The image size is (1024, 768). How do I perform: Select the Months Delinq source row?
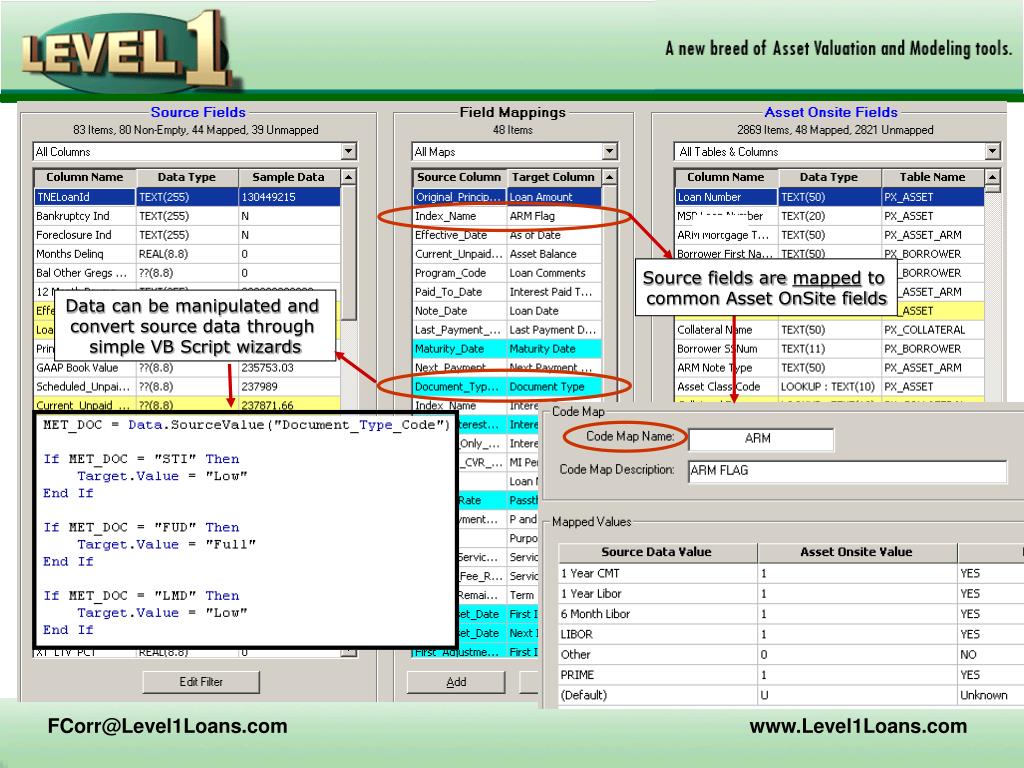[x=187, y=253]
